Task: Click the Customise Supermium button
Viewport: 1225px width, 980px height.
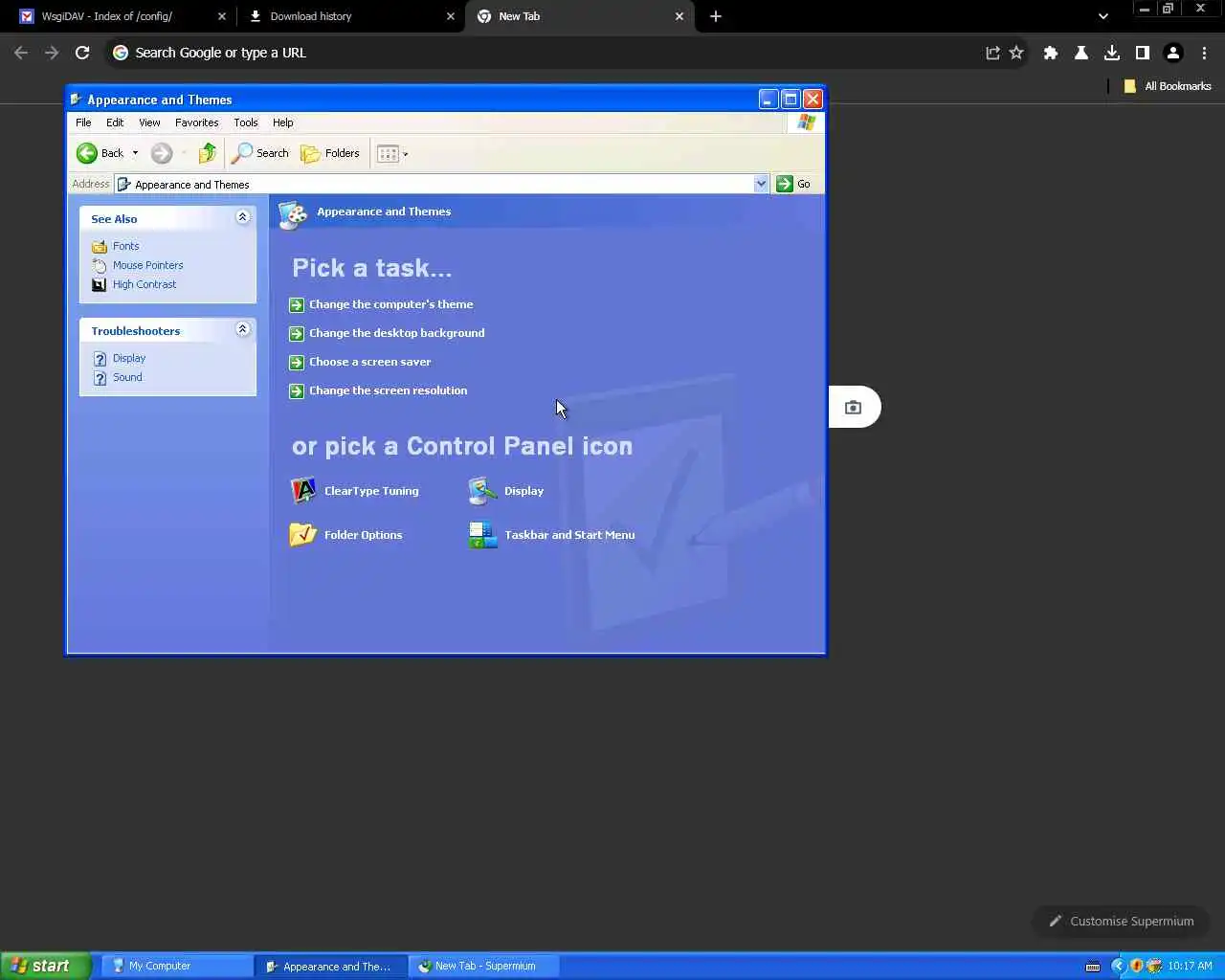Action: 1121,921
